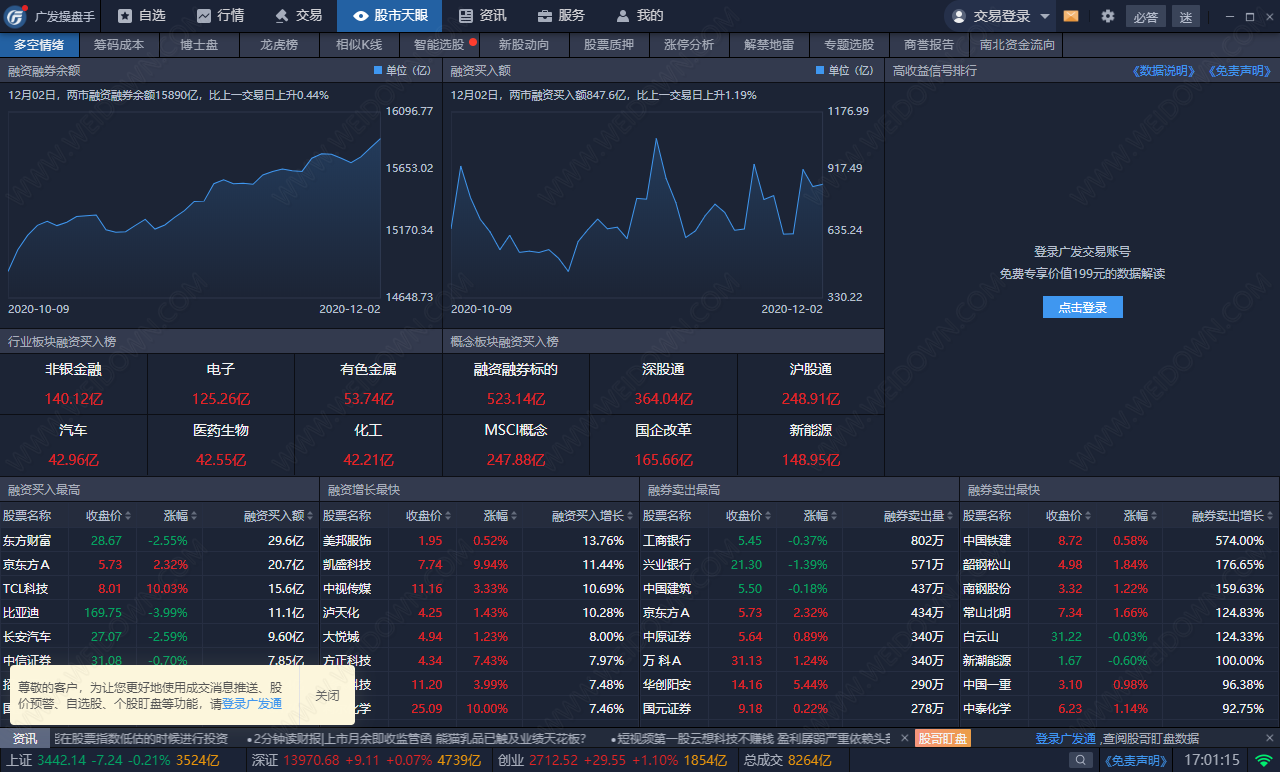Dismiss the notice with 关闭
The image size is (1280, 772).
click(327, 696)
